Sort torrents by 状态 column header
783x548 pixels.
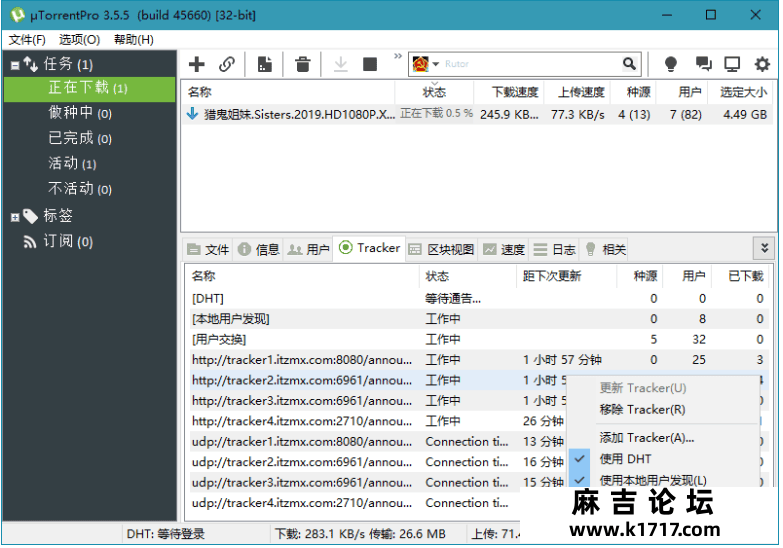(434, 92)
